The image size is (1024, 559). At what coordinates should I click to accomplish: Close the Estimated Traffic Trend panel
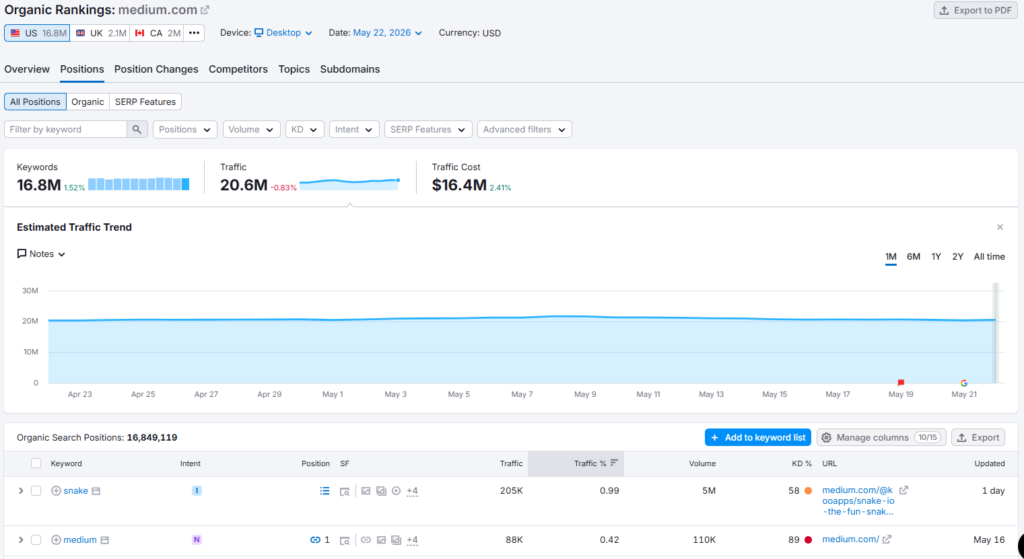coord(1000,227)
